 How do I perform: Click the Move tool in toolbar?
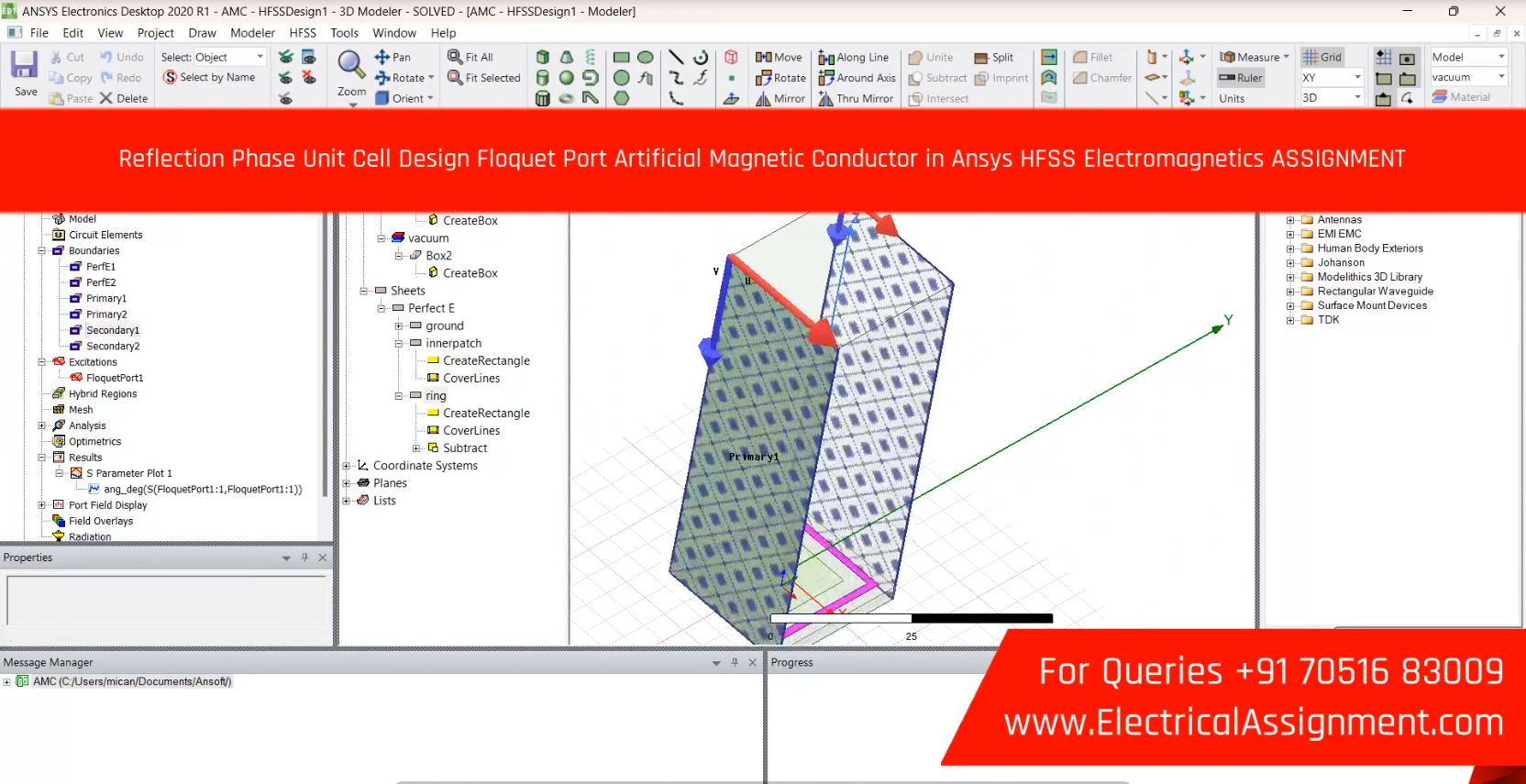tap(779, 57)
